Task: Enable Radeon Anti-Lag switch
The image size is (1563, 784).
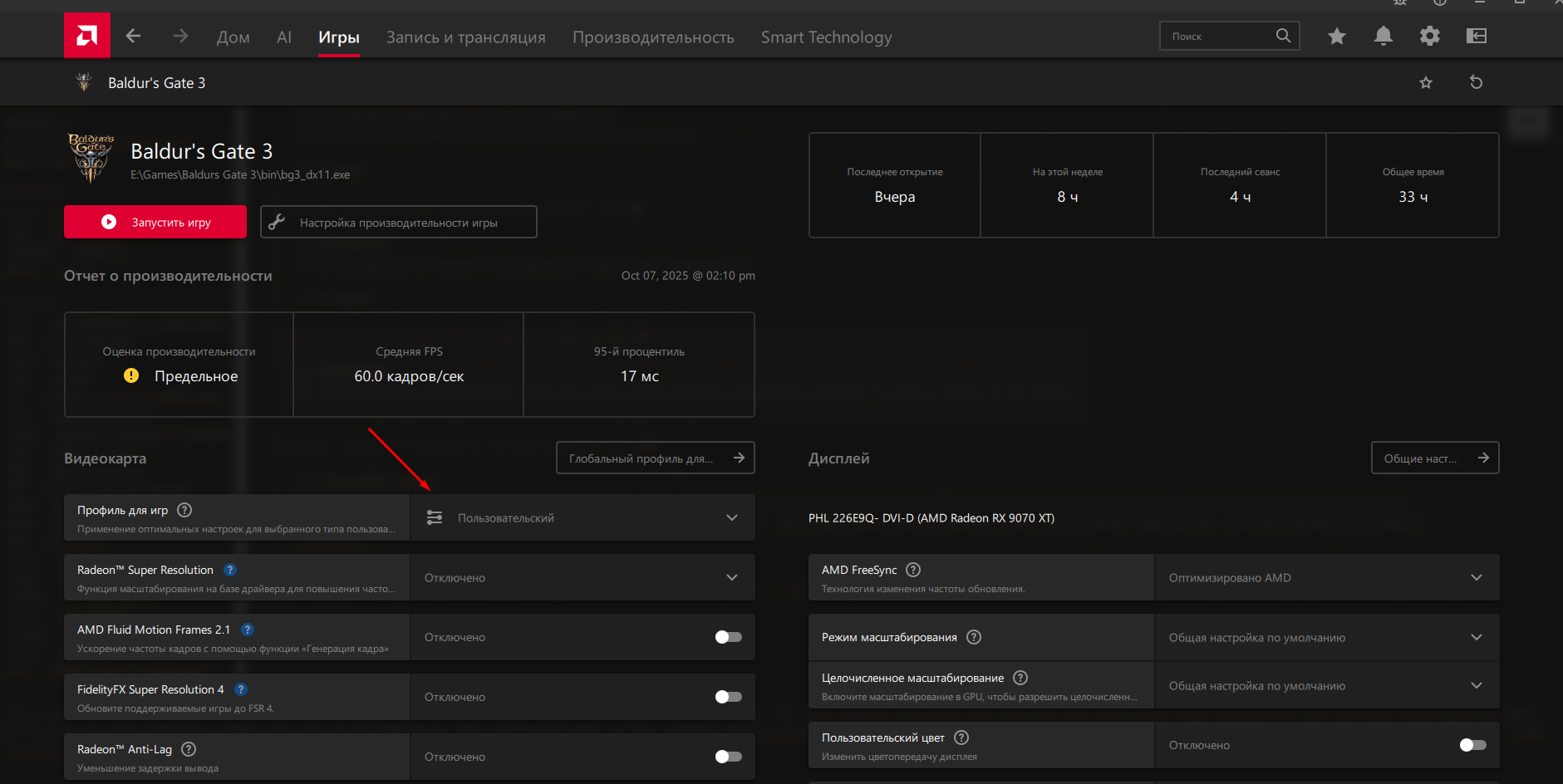Action: point(728,757)
